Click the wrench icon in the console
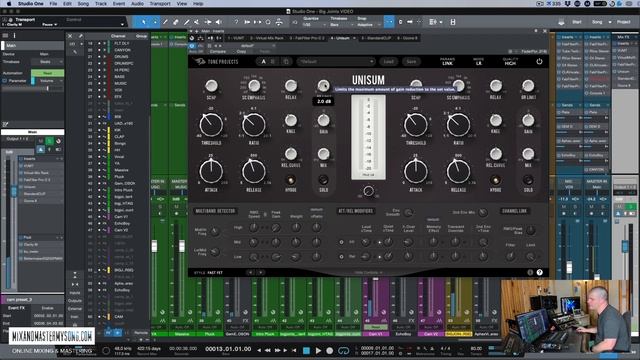 click(x=81, y=36)
